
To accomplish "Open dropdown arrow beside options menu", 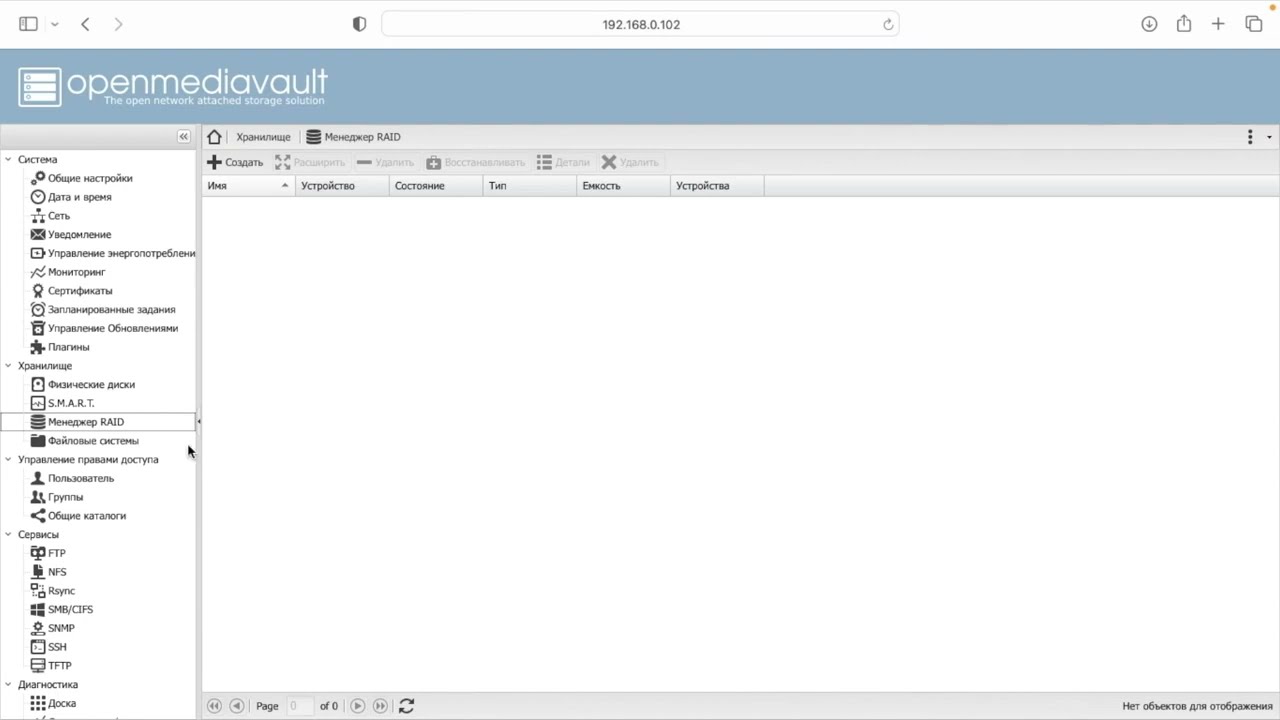I will [x=1270, y=137].
